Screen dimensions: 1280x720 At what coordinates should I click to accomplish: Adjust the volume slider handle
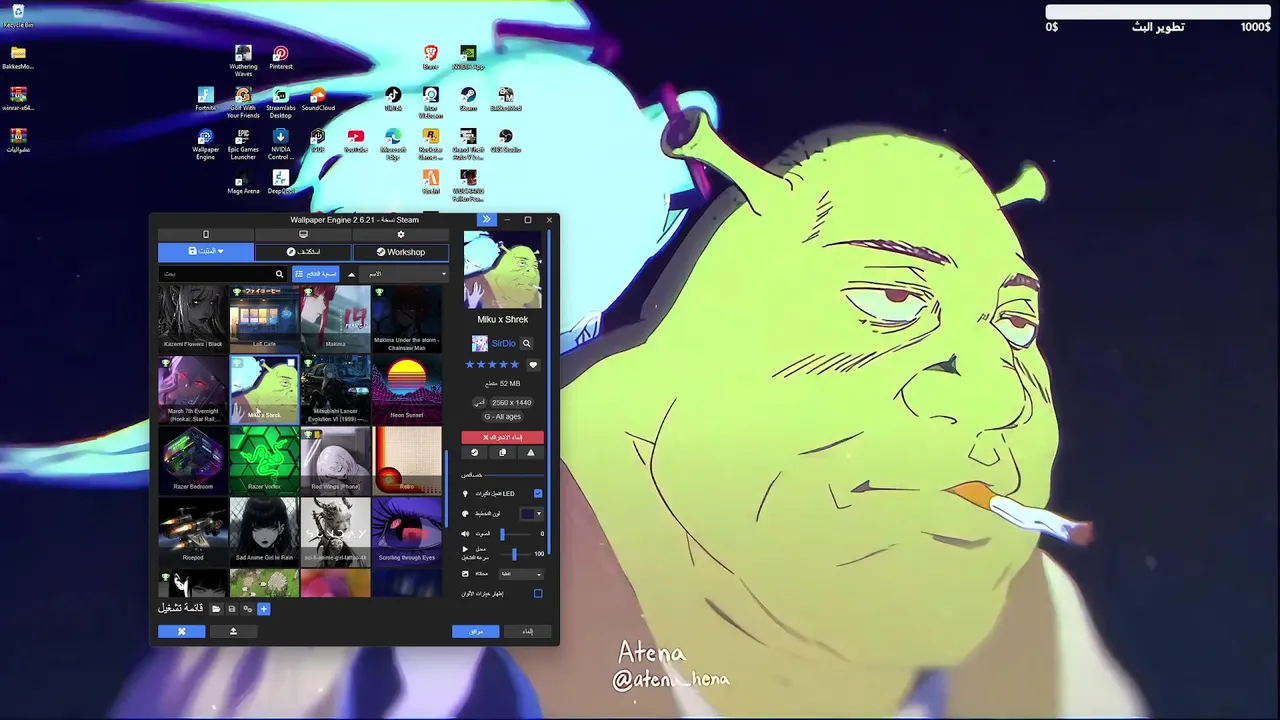coord(502,534)
